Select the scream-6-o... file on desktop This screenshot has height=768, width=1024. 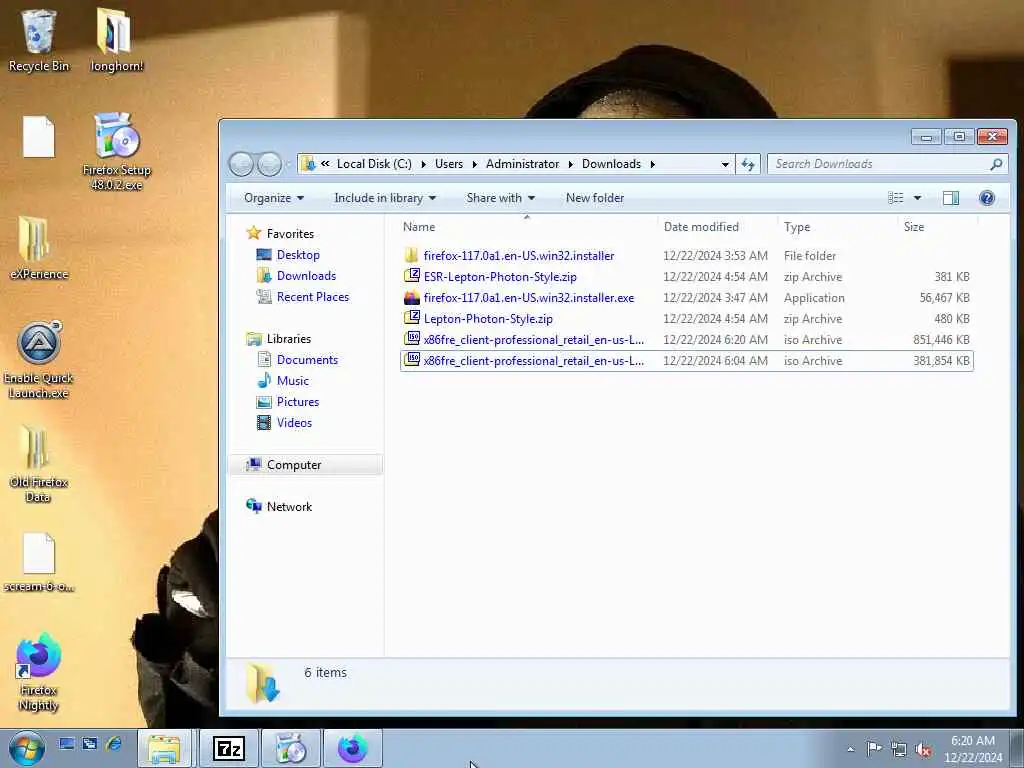click(x=39, y=562)
